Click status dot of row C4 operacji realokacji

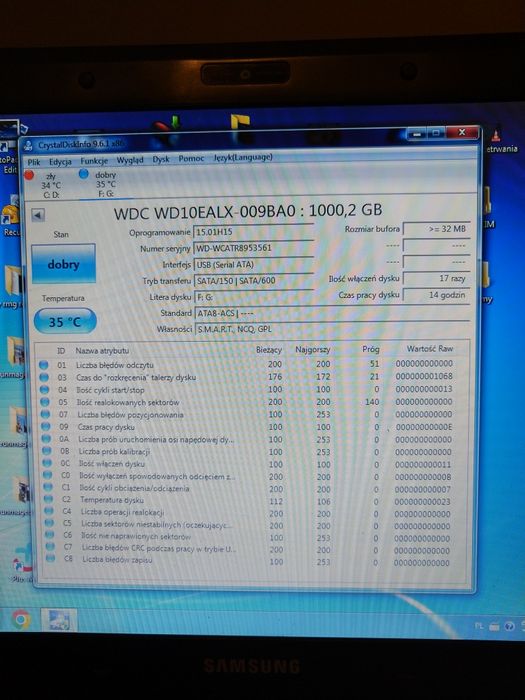(49, 512)
